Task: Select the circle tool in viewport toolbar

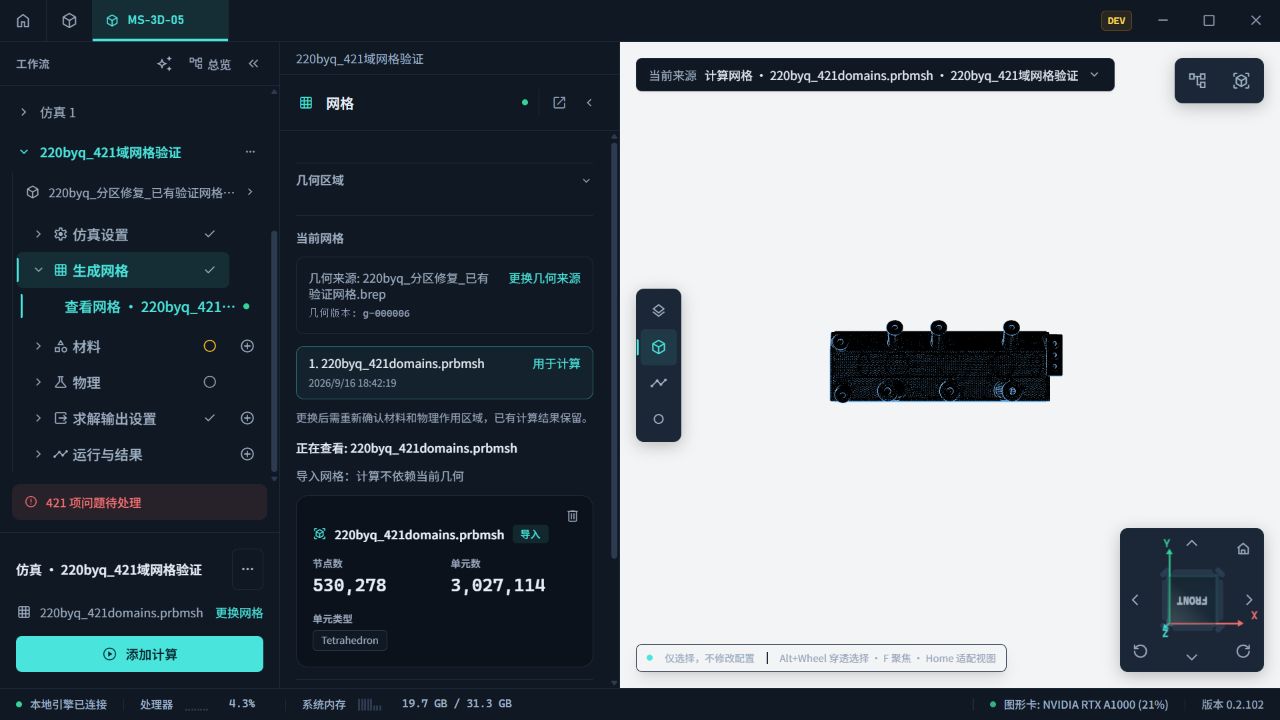Action: pyautogui.click(x=658, y=419)
